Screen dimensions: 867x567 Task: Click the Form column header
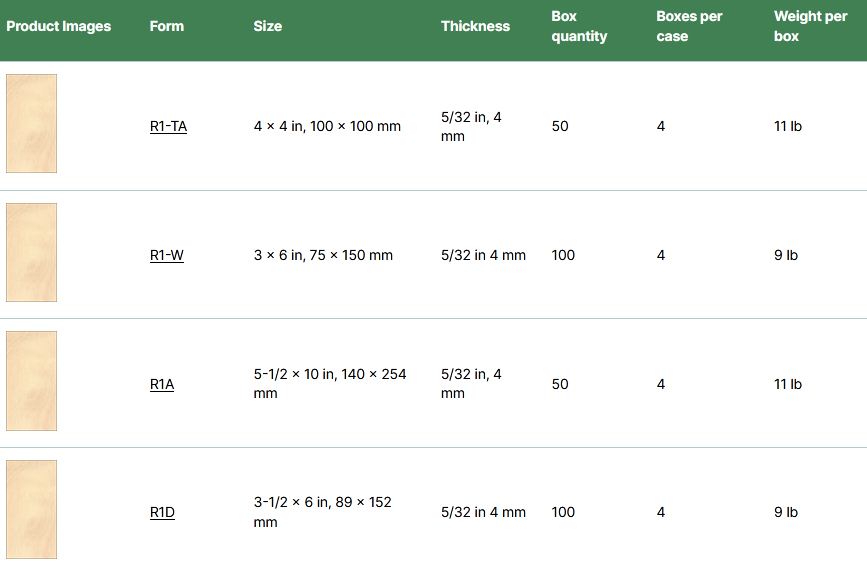point(166,26)
